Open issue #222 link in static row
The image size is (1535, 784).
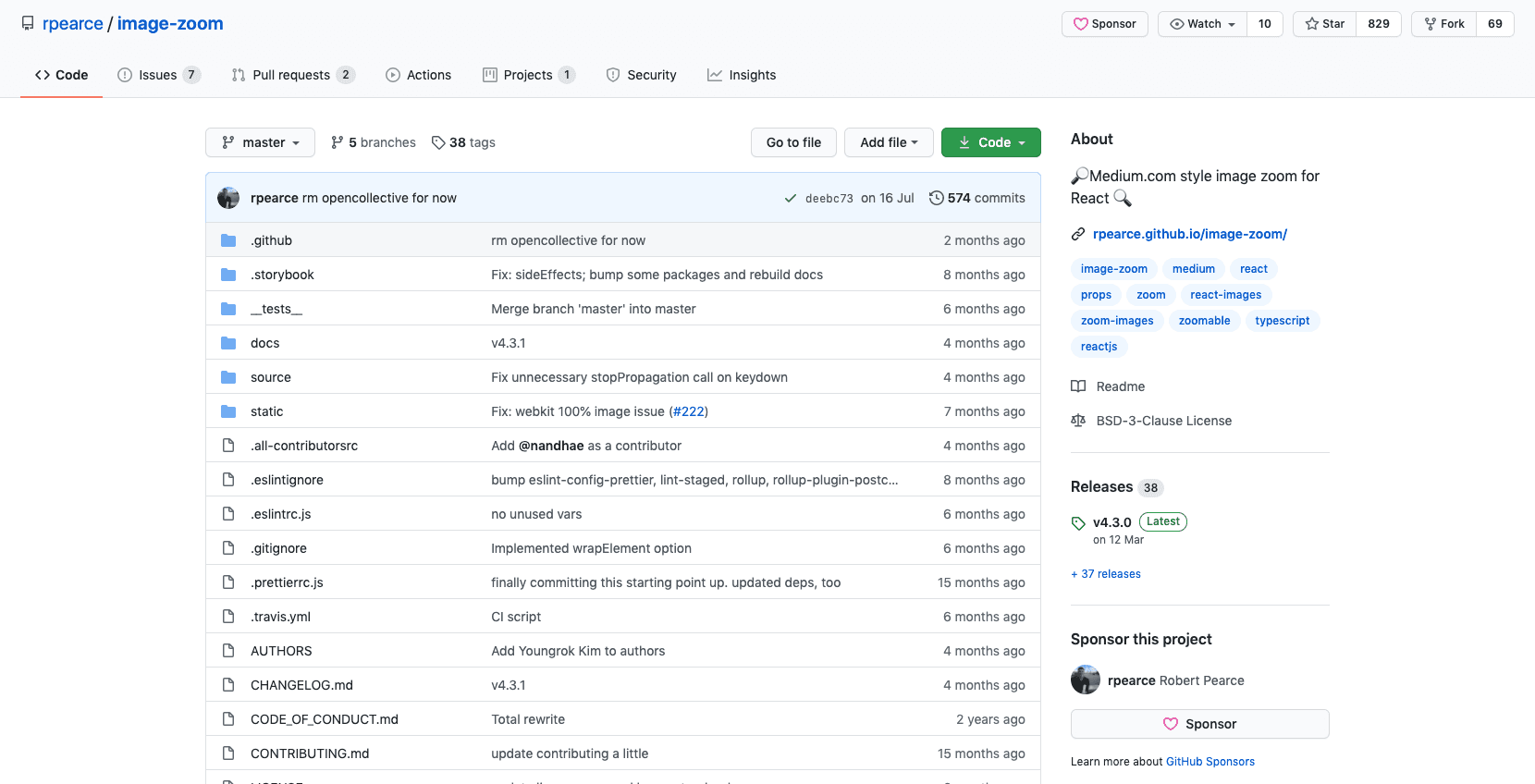pyautogui.click(x=689, y=411)
